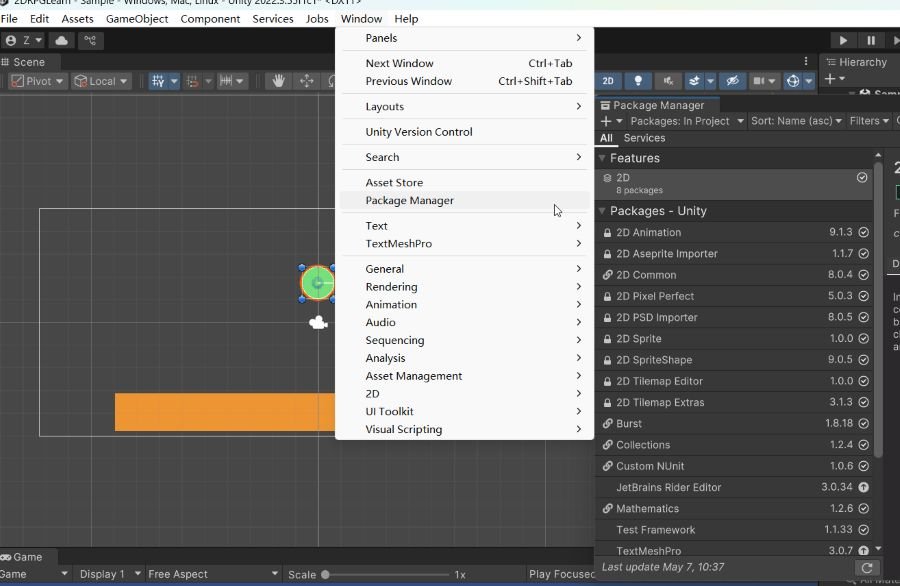Open the Filters dropdown
Image resolution: width=900 pixels, height=586 pixels.
869,121
